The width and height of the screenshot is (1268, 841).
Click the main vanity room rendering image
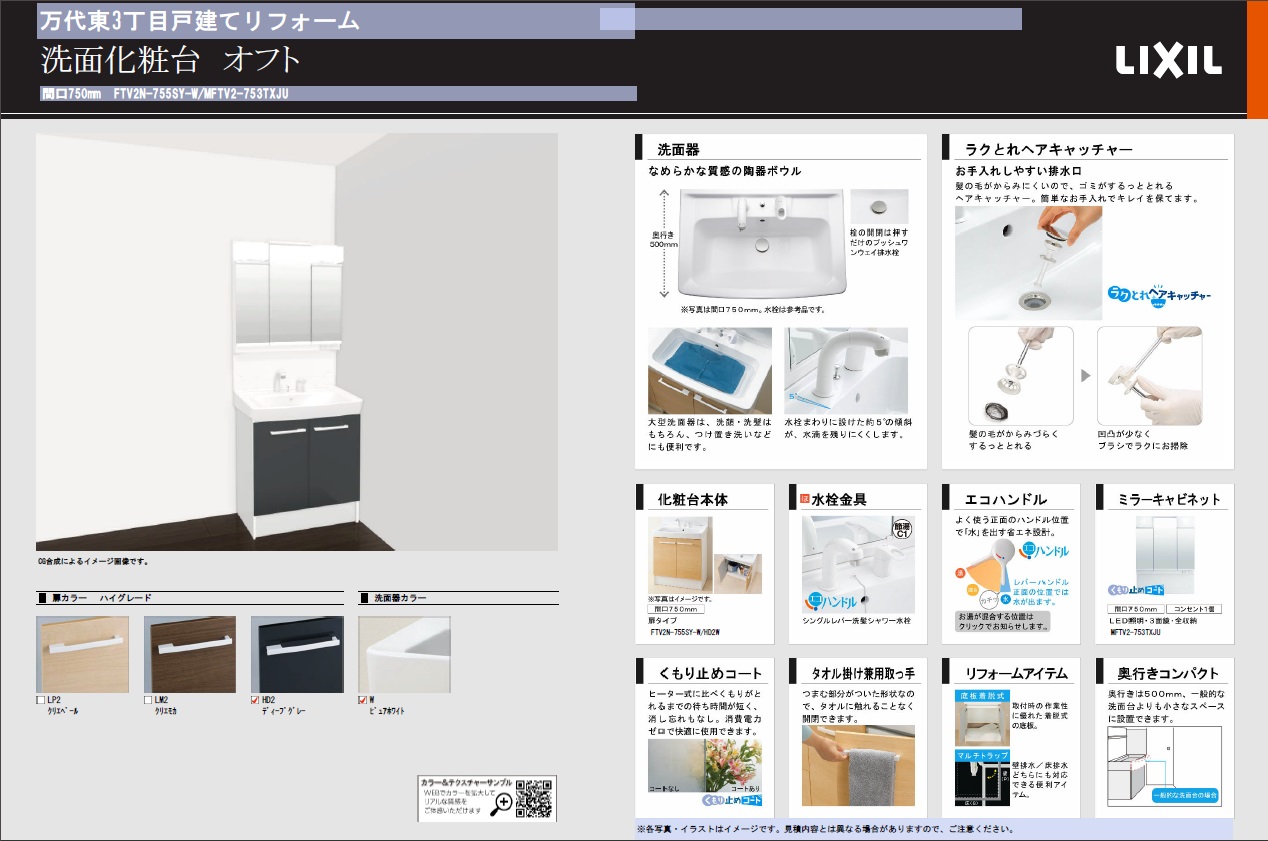click(297, 341)
